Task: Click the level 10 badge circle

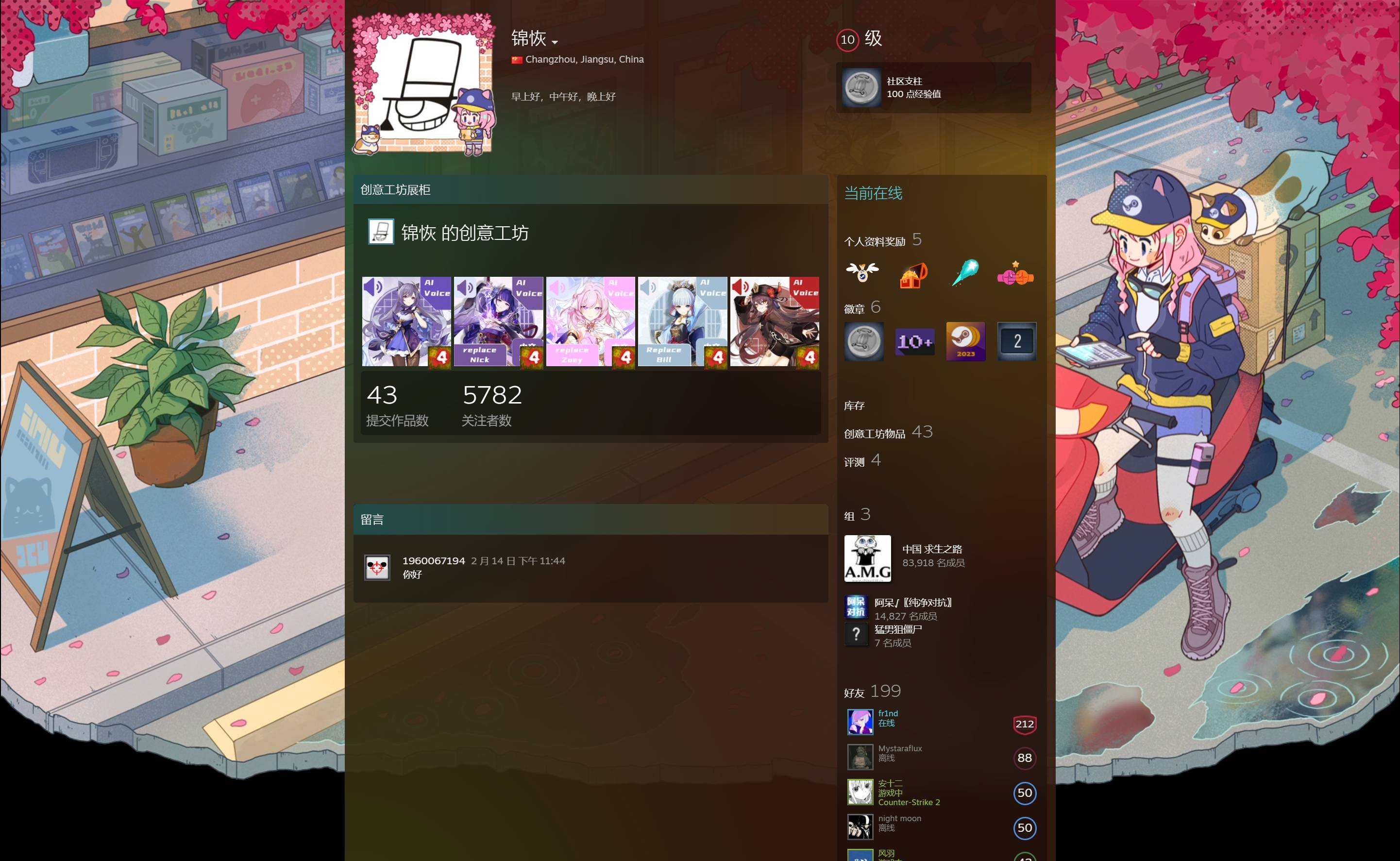Action: [x=847, y=40]
